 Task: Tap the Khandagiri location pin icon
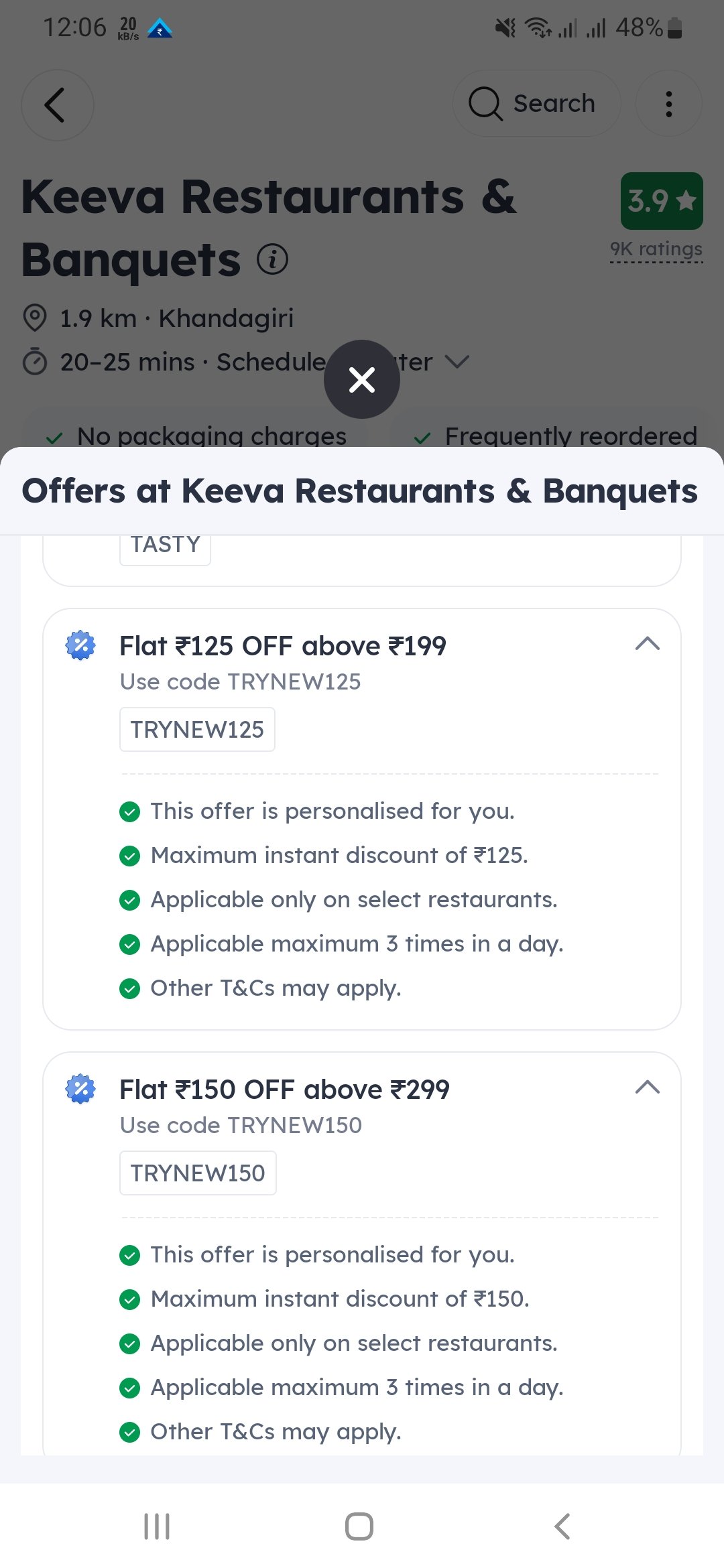(35, 318)
